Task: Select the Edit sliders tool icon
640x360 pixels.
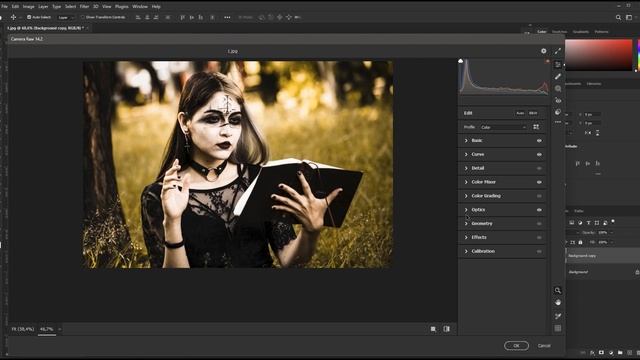Action: coord(558,65)
